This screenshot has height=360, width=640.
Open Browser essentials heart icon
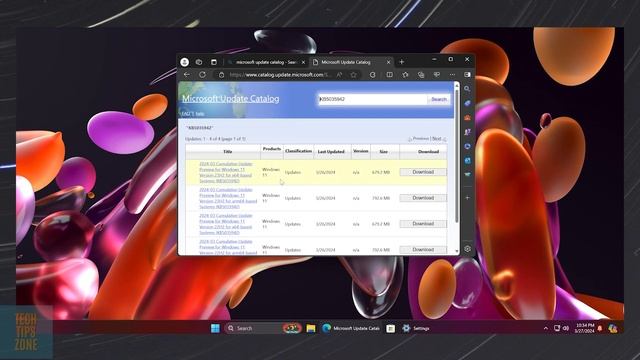click(436, 75)
